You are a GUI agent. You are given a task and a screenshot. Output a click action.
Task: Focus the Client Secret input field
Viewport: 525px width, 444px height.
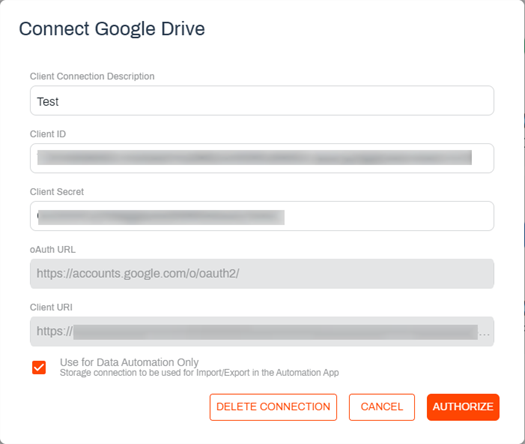click(262, 216)
